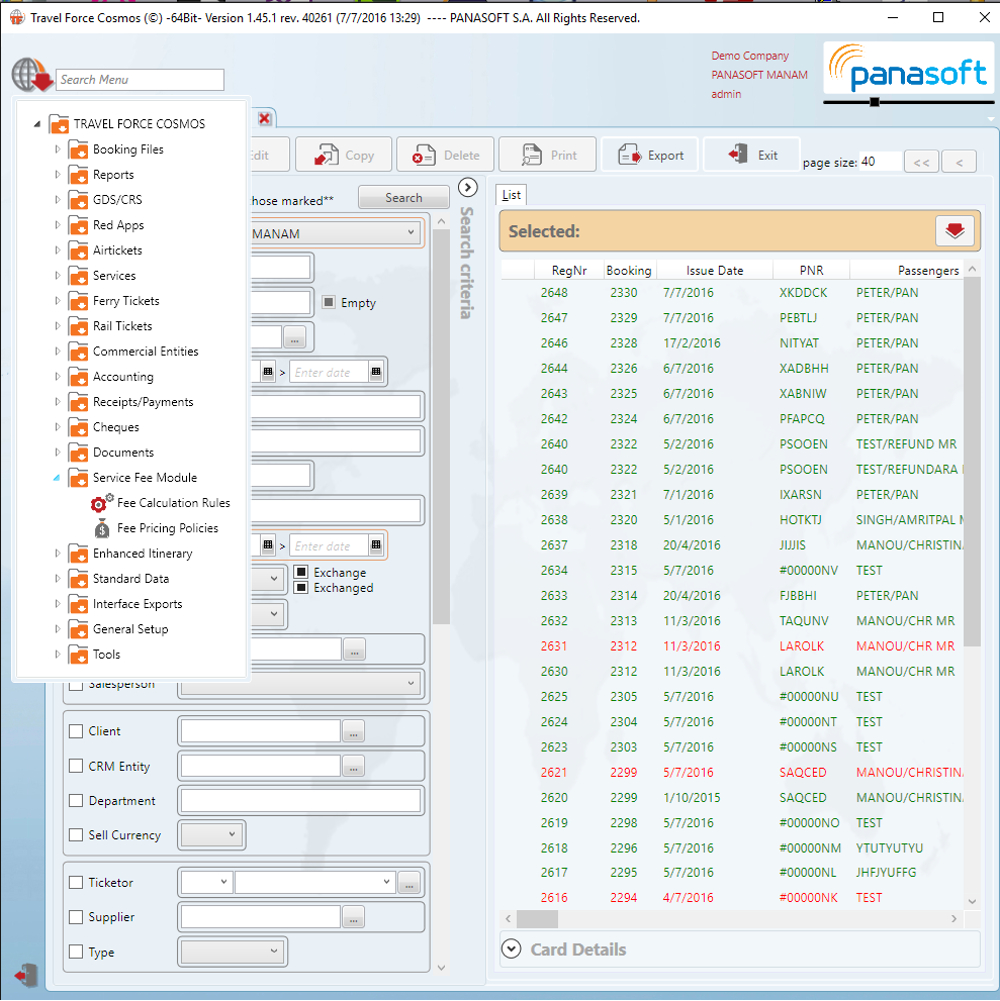Select Accounting in the menu tree
Image resolution: width=1000 pixels, height=1001 pixels.
123,377
